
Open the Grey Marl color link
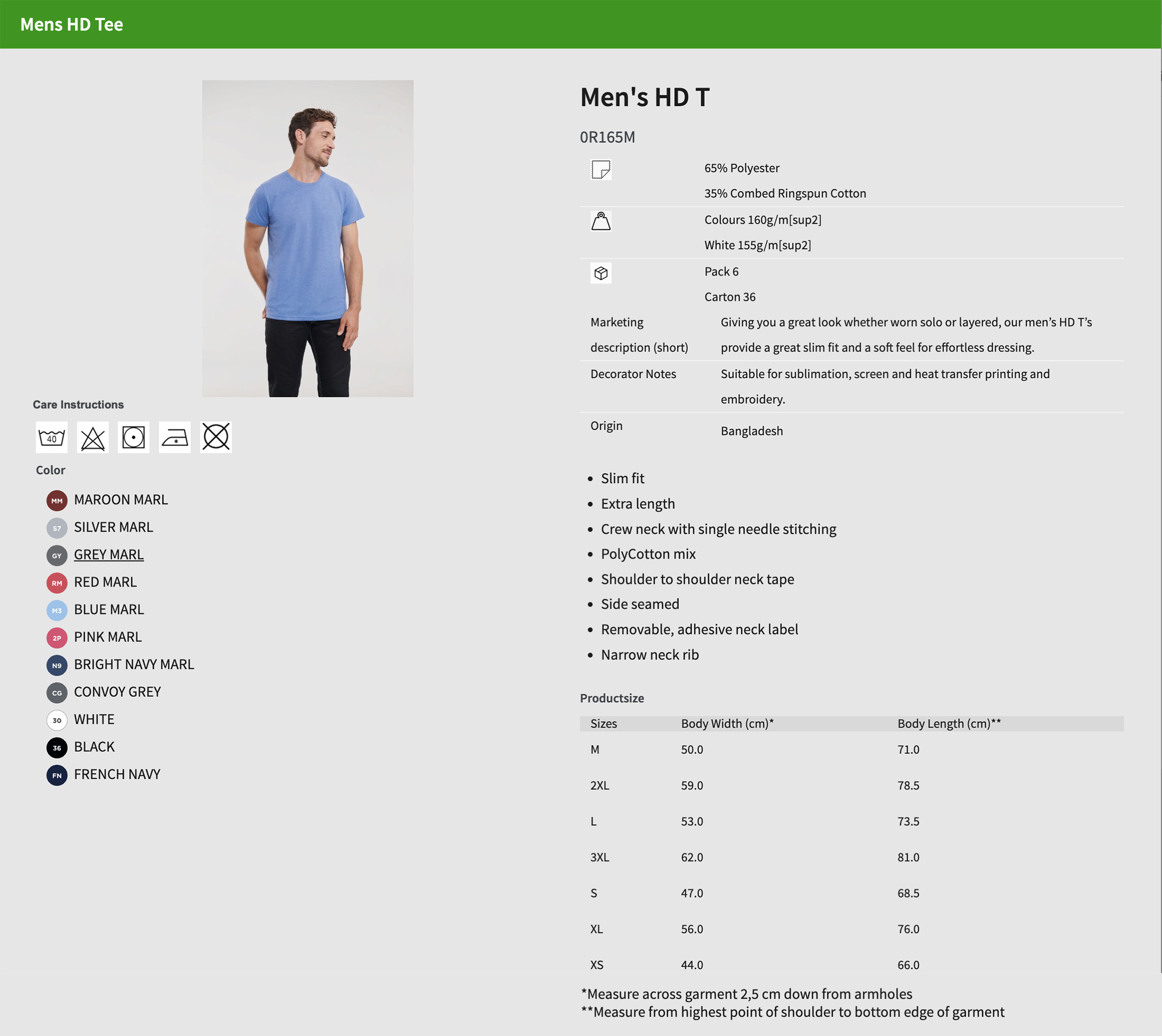click(x=109, y=555)
